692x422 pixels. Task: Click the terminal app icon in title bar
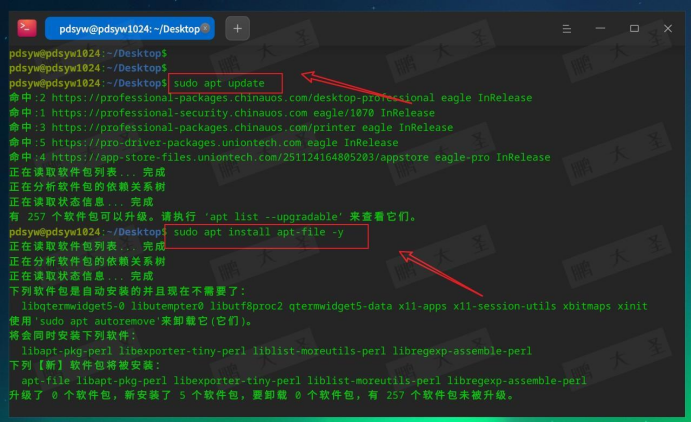[x=26, y=28]
